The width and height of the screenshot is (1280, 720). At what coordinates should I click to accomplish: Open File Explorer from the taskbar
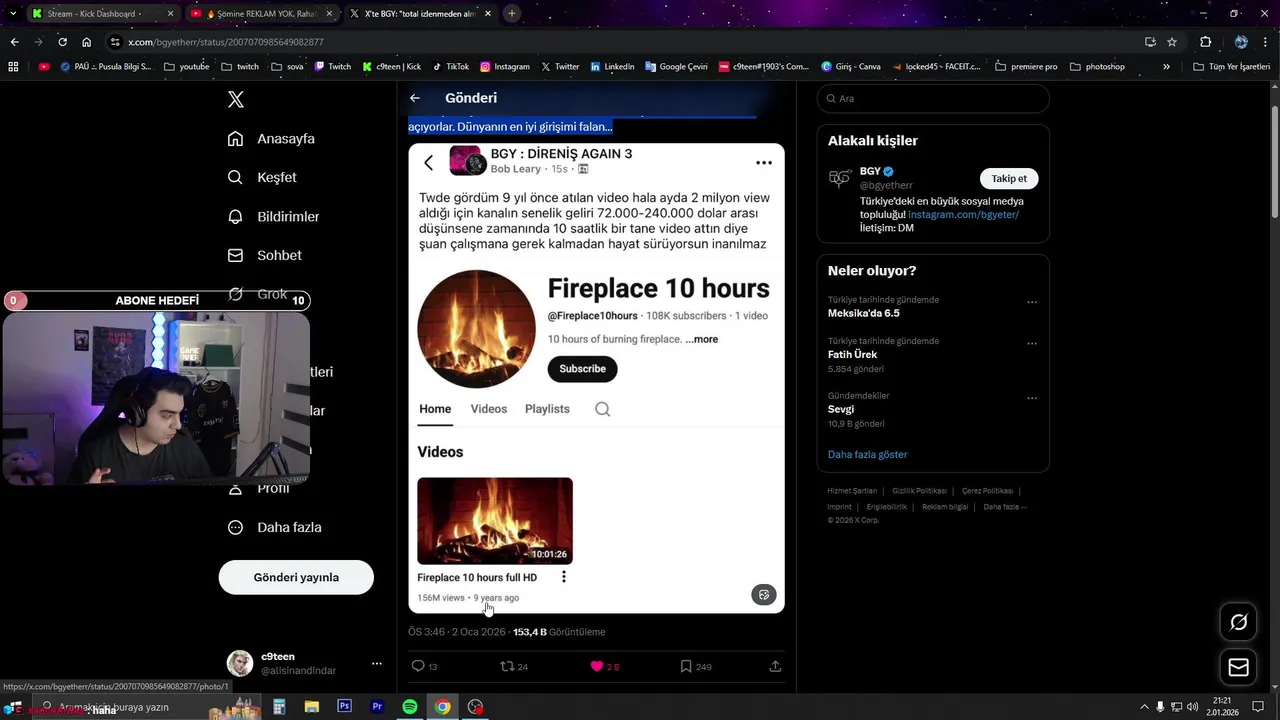(311, 706)
